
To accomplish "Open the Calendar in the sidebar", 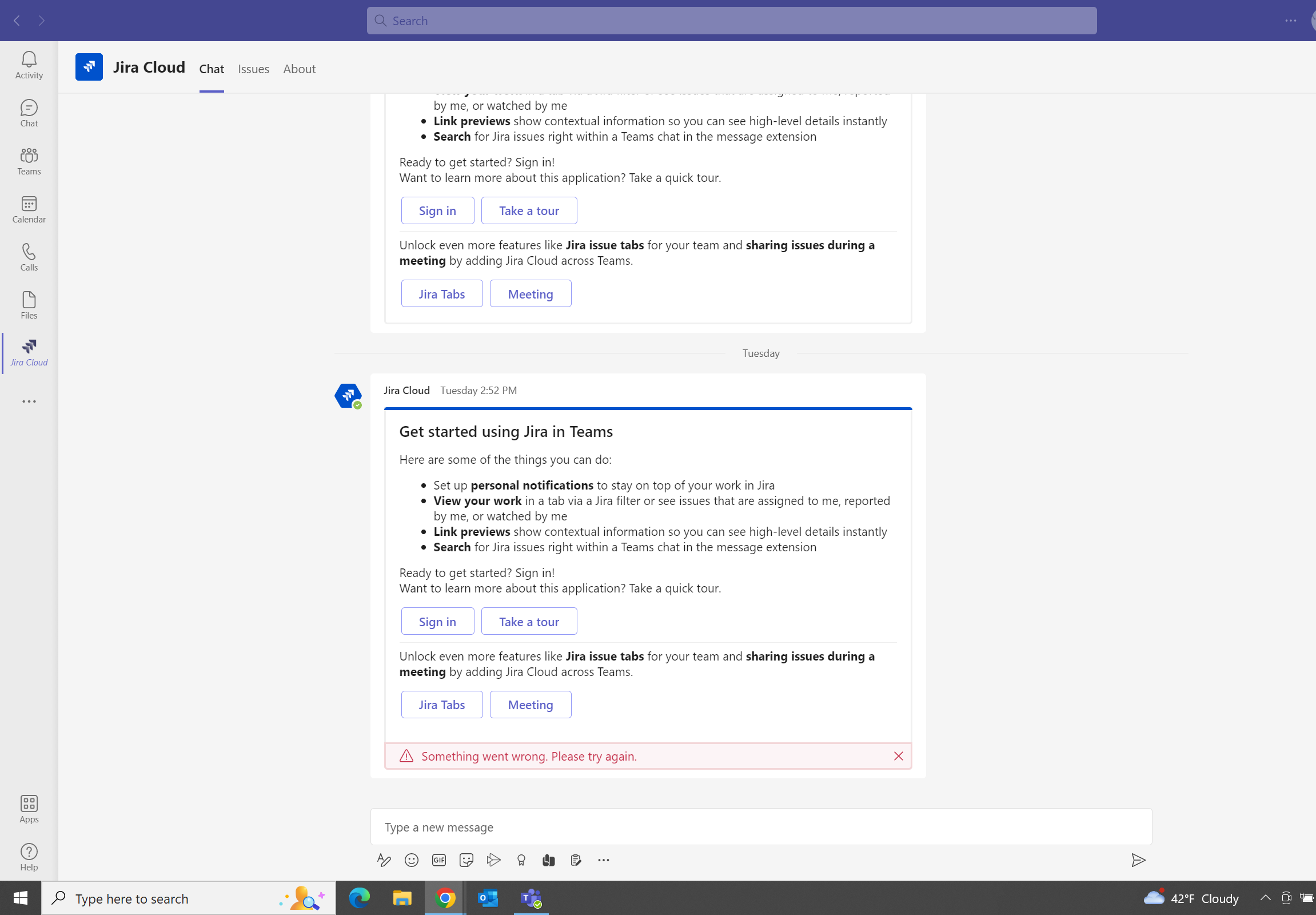I will (x=29, y=209).
